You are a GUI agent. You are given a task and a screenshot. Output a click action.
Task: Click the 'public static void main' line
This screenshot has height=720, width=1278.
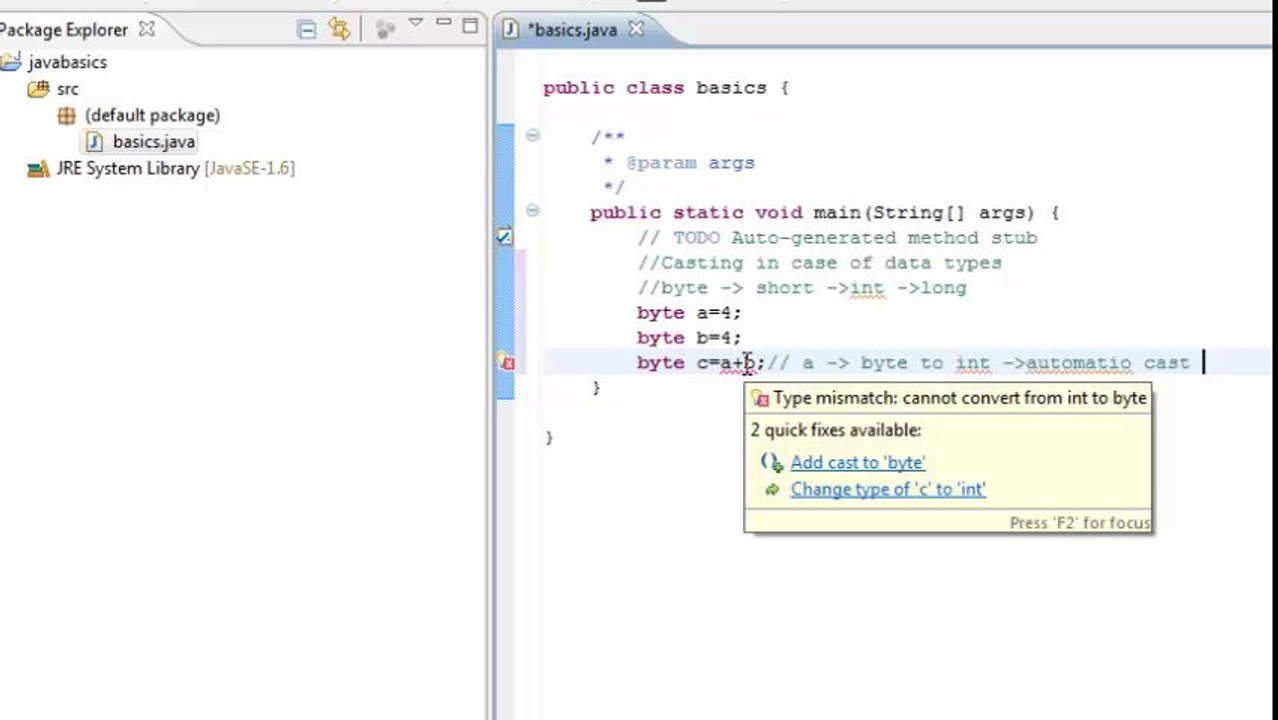pos(824,213)
